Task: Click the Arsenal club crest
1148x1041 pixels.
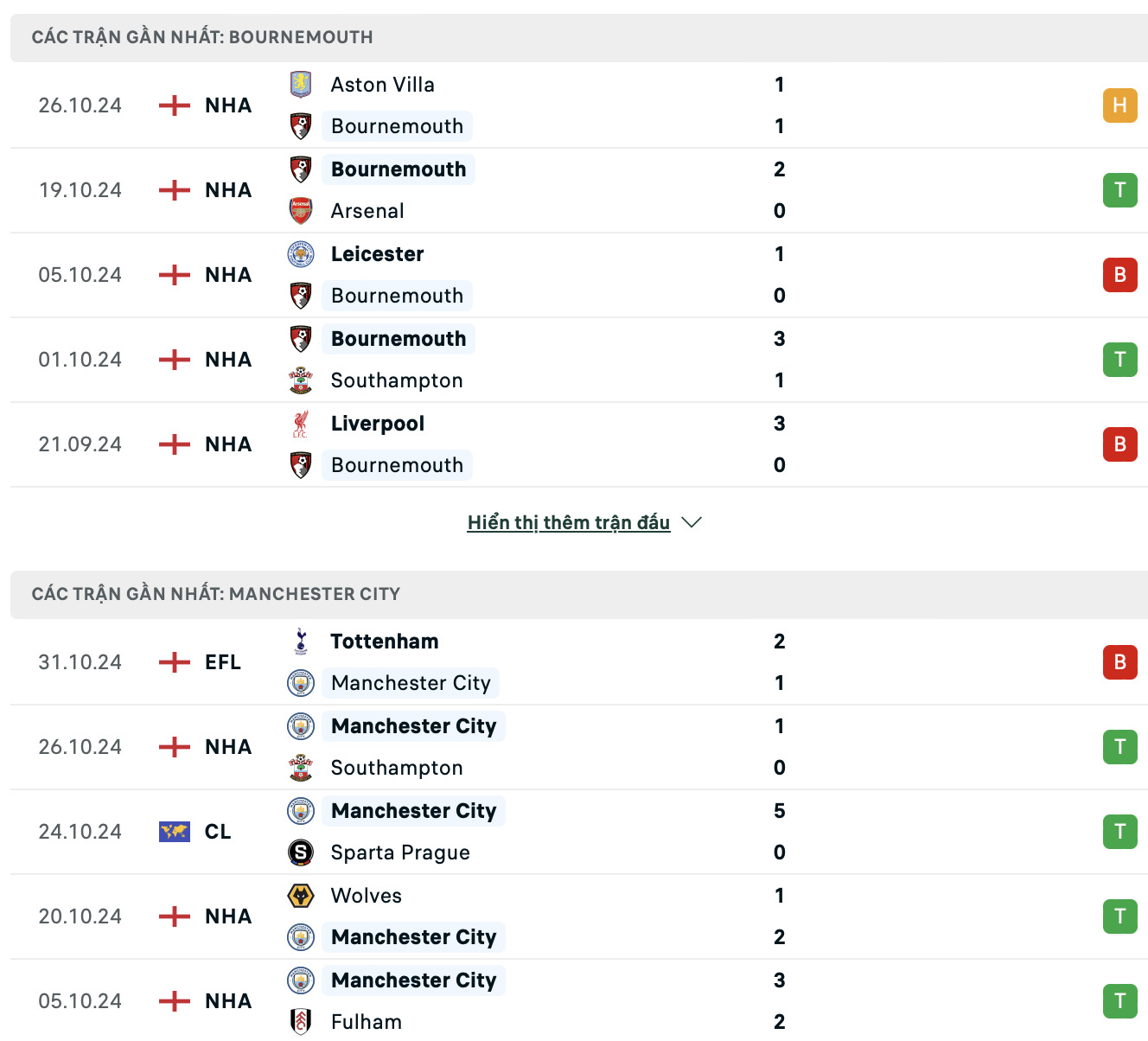Action: tap(301, 211)
